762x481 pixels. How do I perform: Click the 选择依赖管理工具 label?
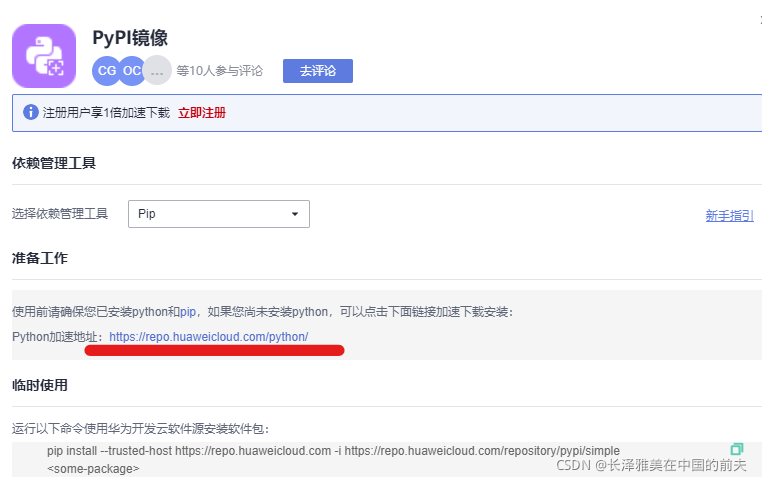tap(60, 214)
